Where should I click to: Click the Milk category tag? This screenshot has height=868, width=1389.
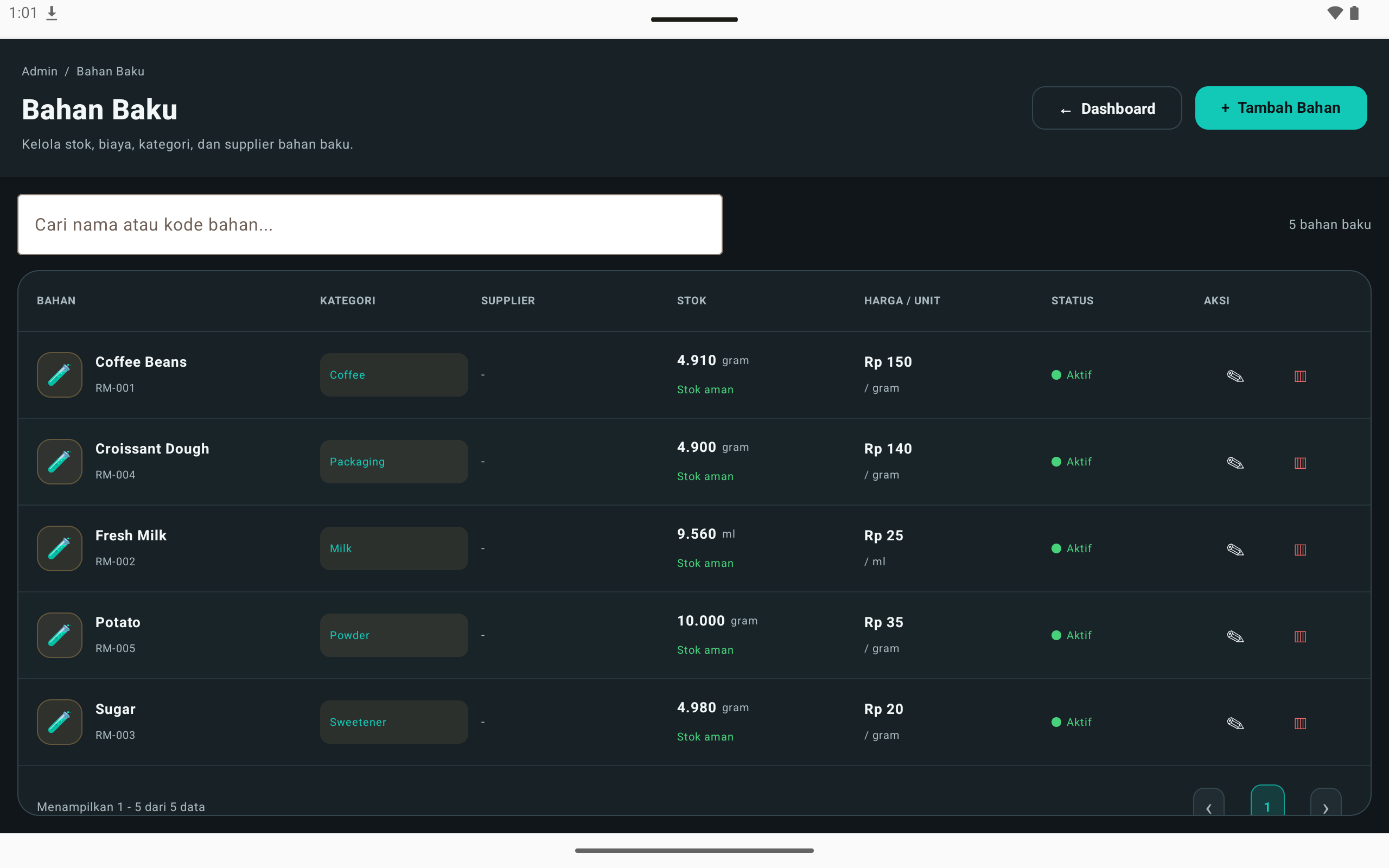[394, 548]
